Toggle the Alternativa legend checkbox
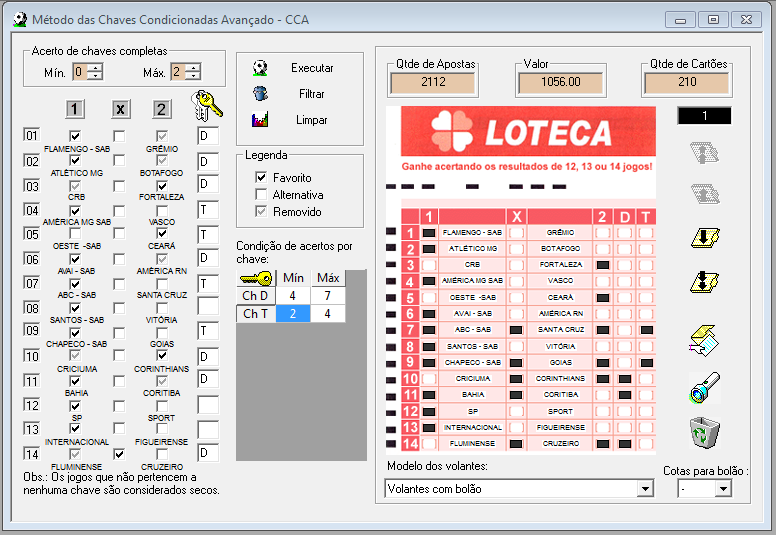776x535 pixels. (x=261, y=194)
